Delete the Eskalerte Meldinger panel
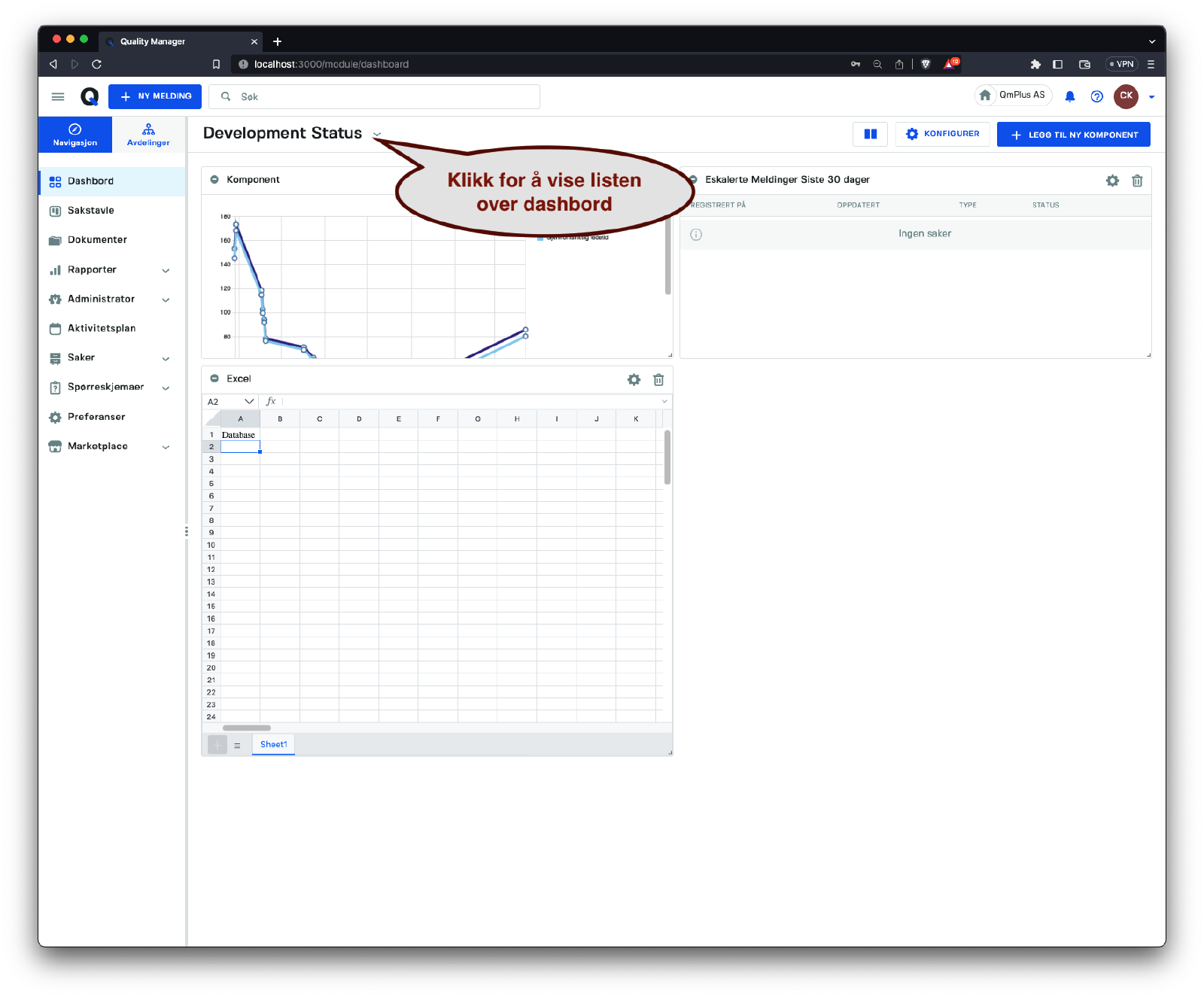Viewport: 1204px width, 997px height. point(1137,181)
